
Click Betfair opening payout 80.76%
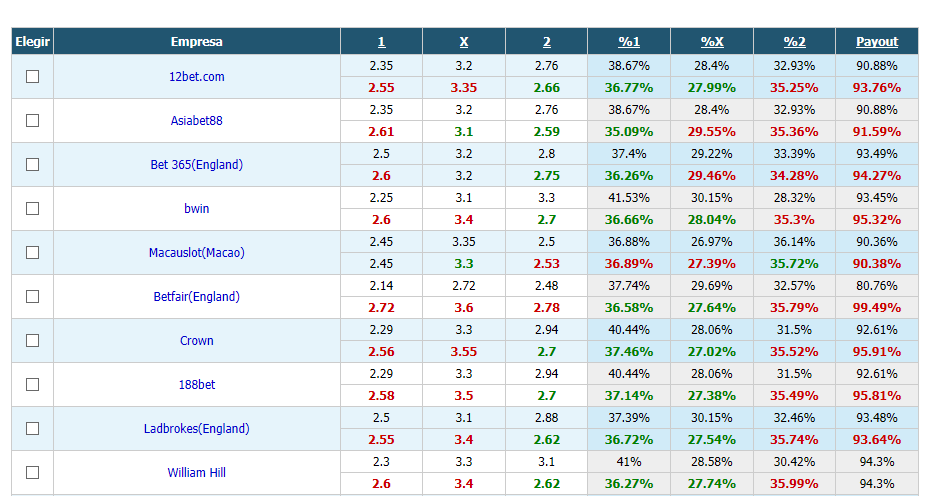click(877, 286)
